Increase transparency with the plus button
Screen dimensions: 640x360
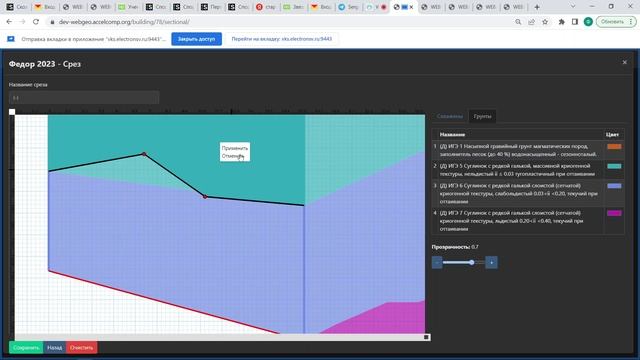[491, 262]
